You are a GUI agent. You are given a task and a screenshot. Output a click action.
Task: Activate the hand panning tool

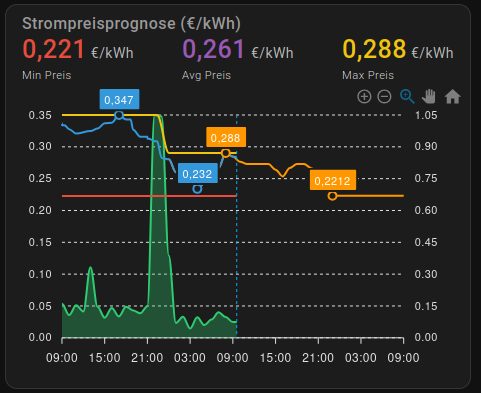tap(429, 97)
